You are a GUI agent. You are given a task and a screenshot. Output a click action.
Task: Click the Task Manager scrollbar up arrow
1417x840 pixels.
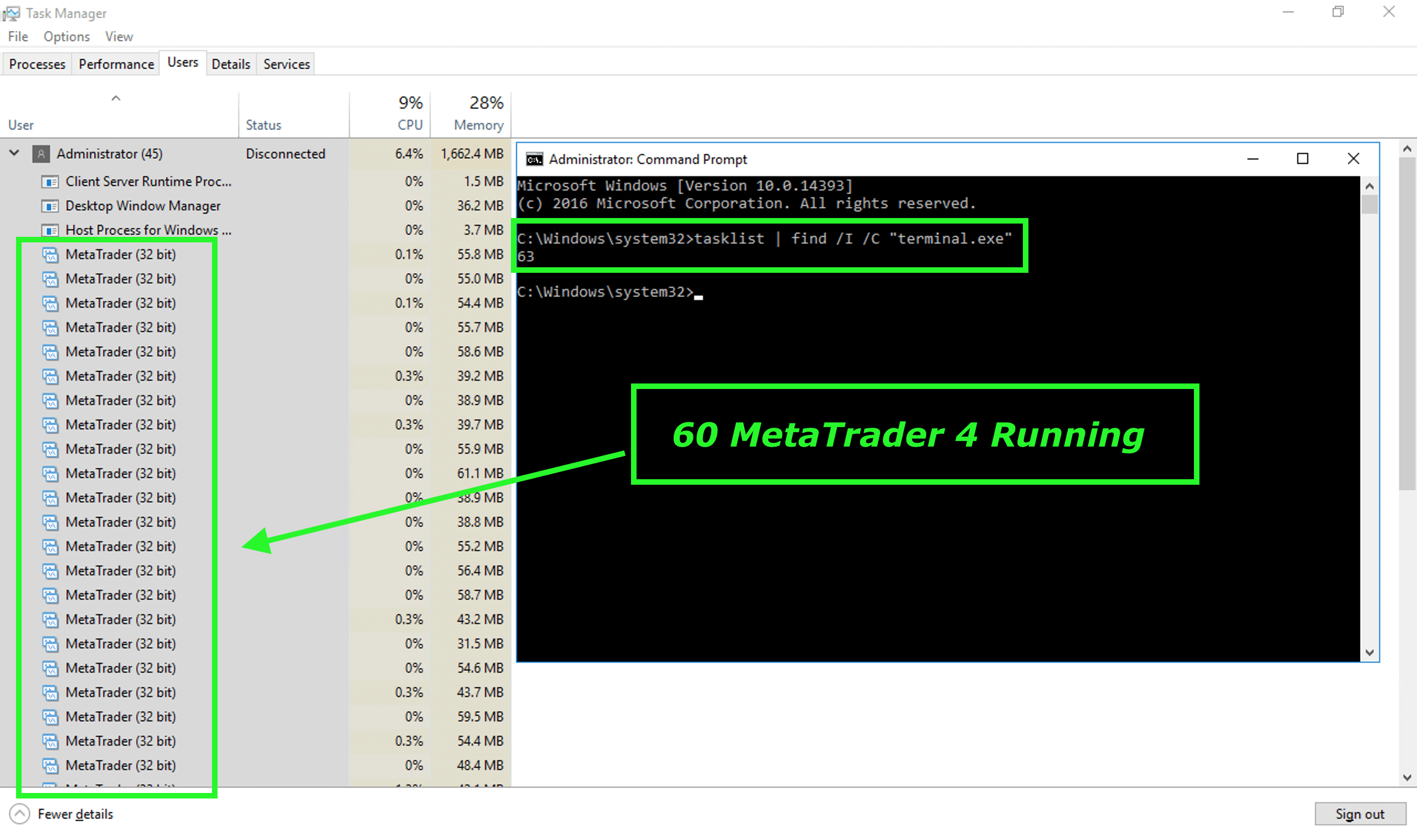click(1408, 149)
